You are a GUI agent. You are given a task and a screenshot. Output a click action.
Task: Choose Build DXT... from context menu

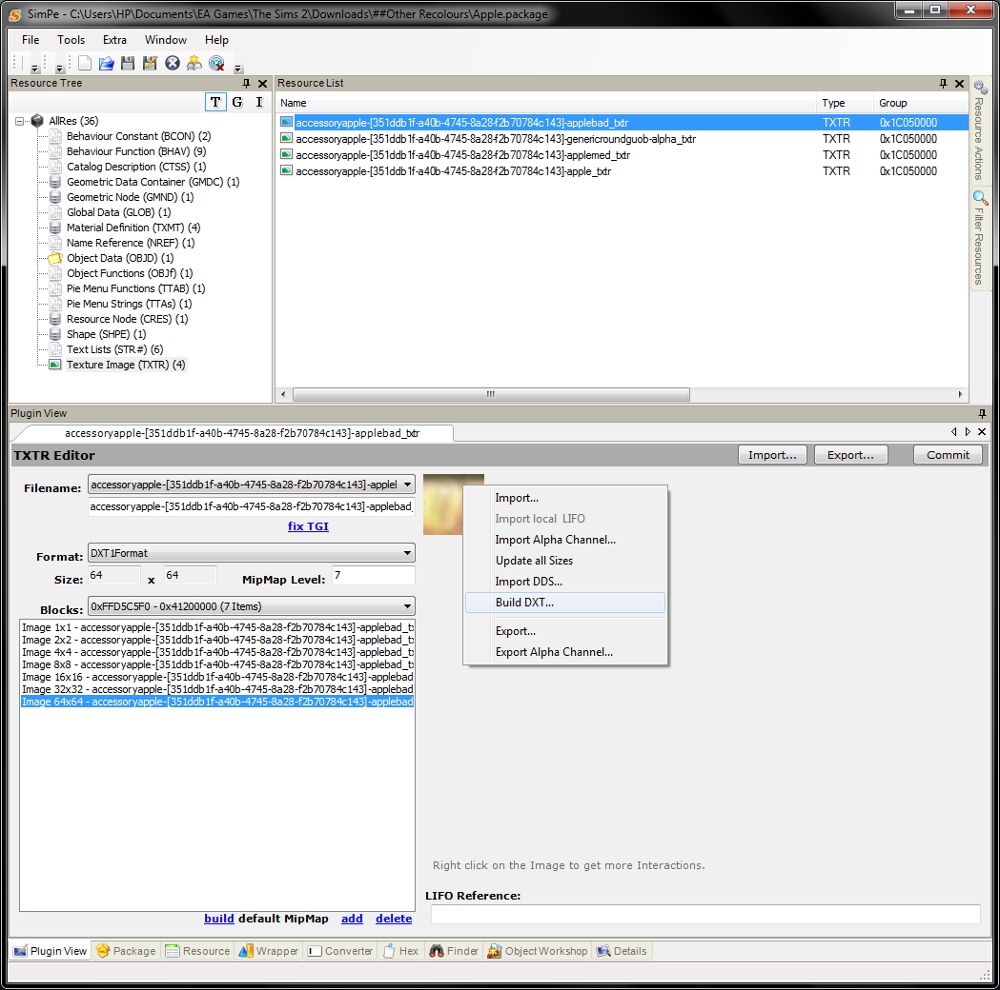click(x=524, y=602)
